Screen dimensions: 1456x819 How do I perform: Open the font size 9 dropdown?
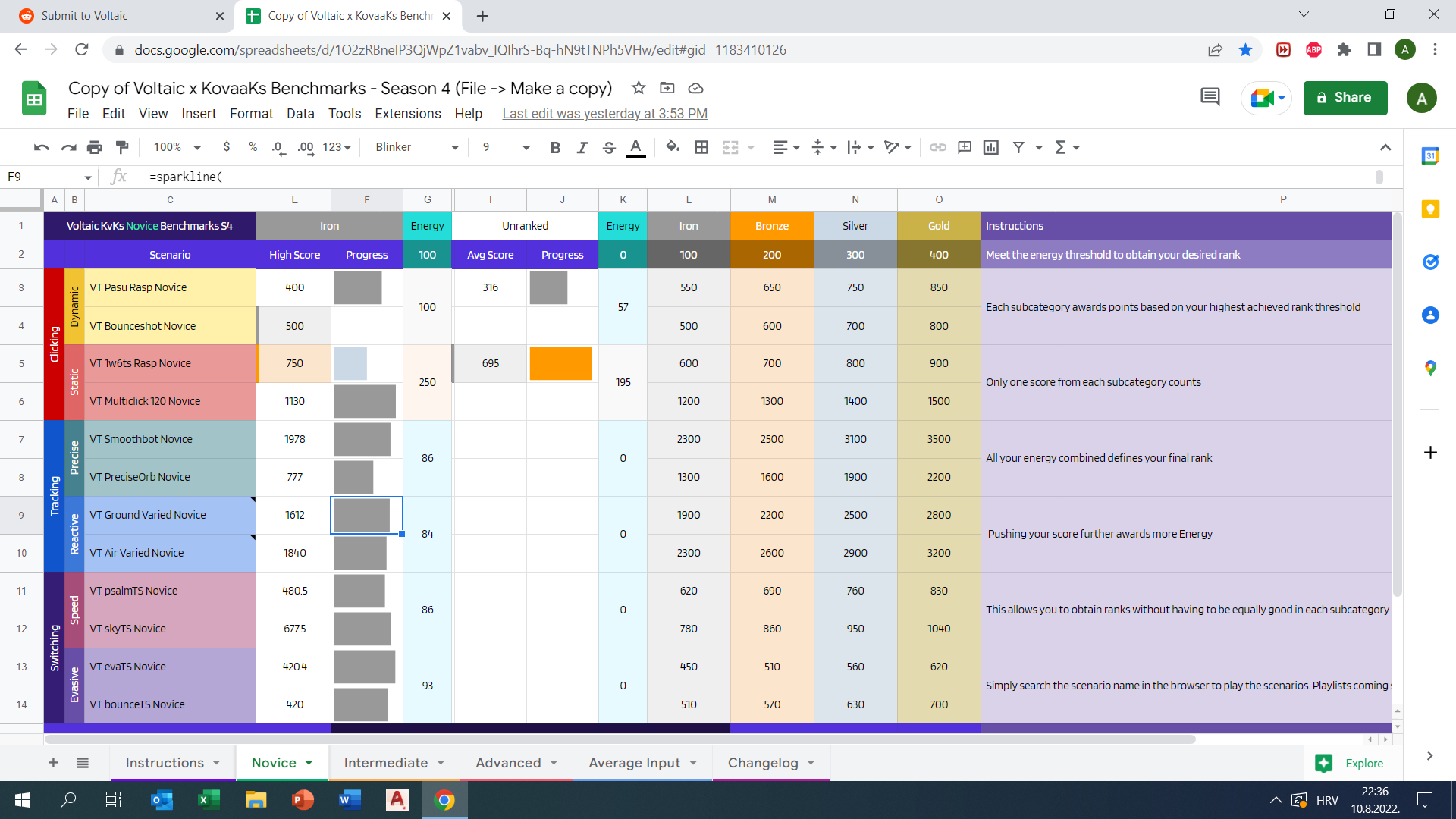pos(505,147)
